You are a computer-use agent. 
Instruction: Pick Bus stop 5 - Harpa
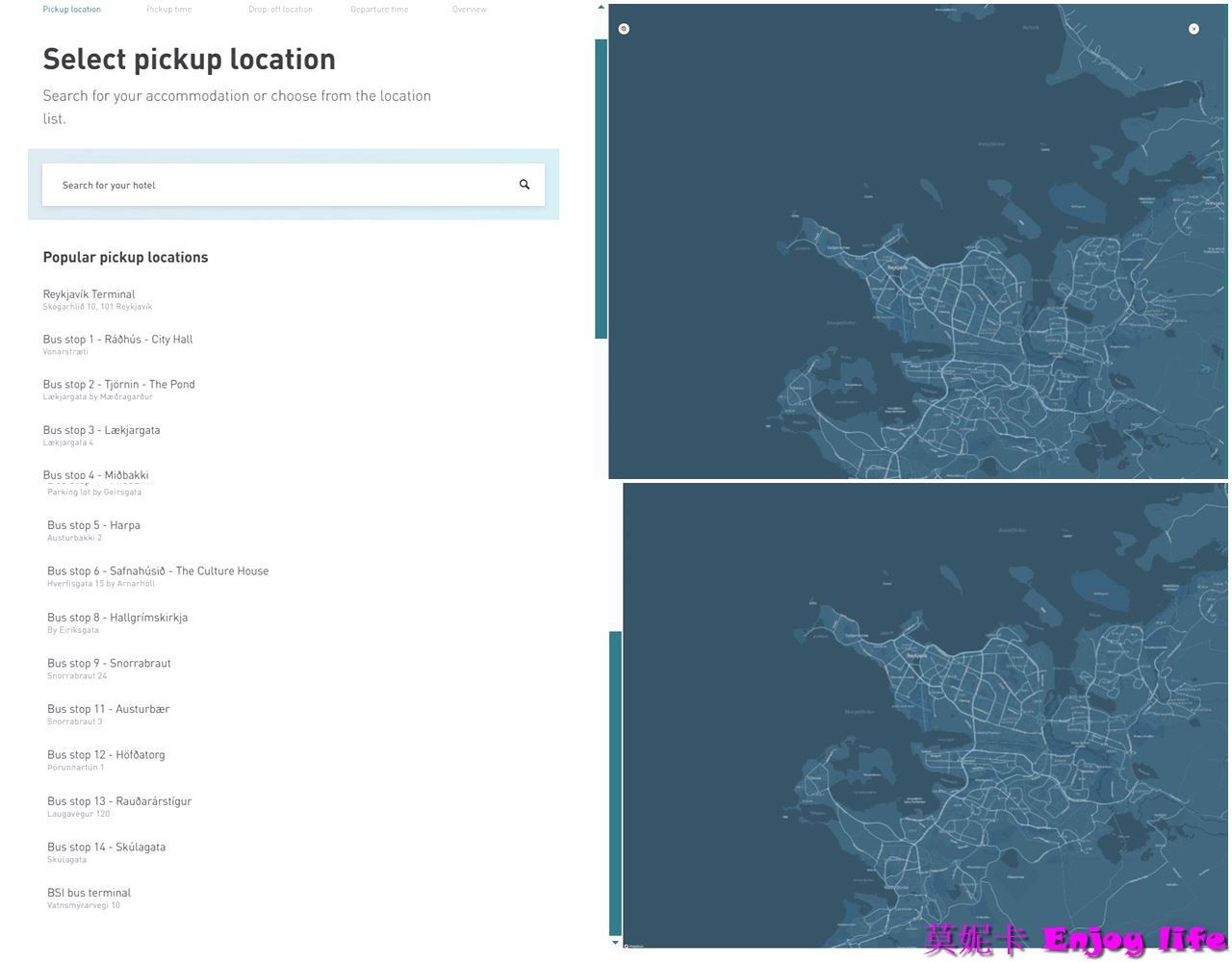[93, 526]
